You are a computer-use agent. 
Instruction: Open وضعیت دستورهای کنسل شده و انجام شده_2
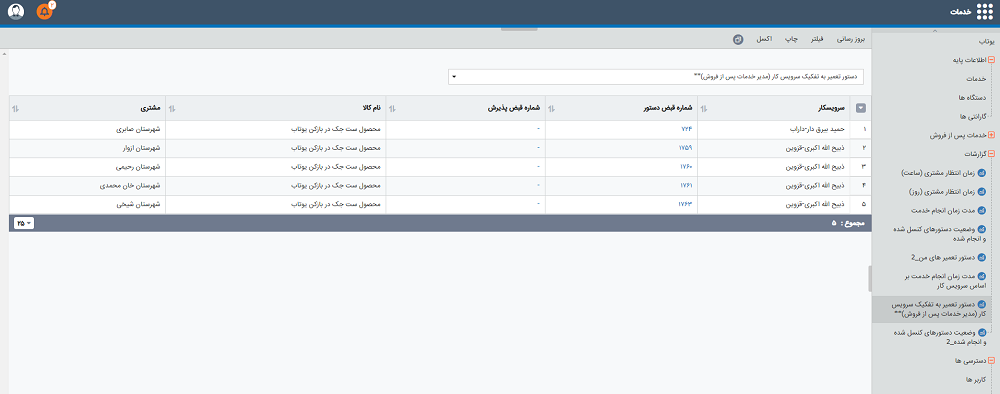[x=939, y=337]
